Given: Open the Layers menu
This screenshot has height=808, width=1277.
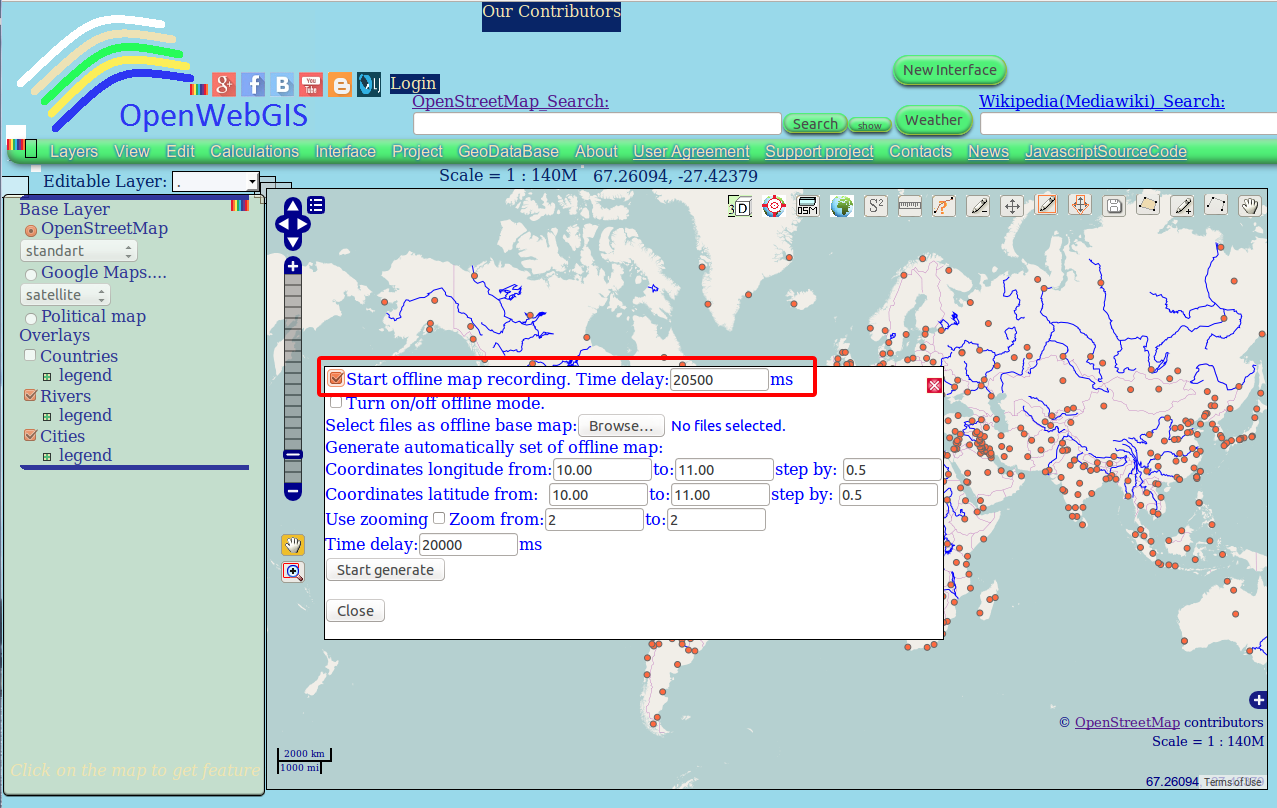Looking at the screenshot, I should point(74,152).
